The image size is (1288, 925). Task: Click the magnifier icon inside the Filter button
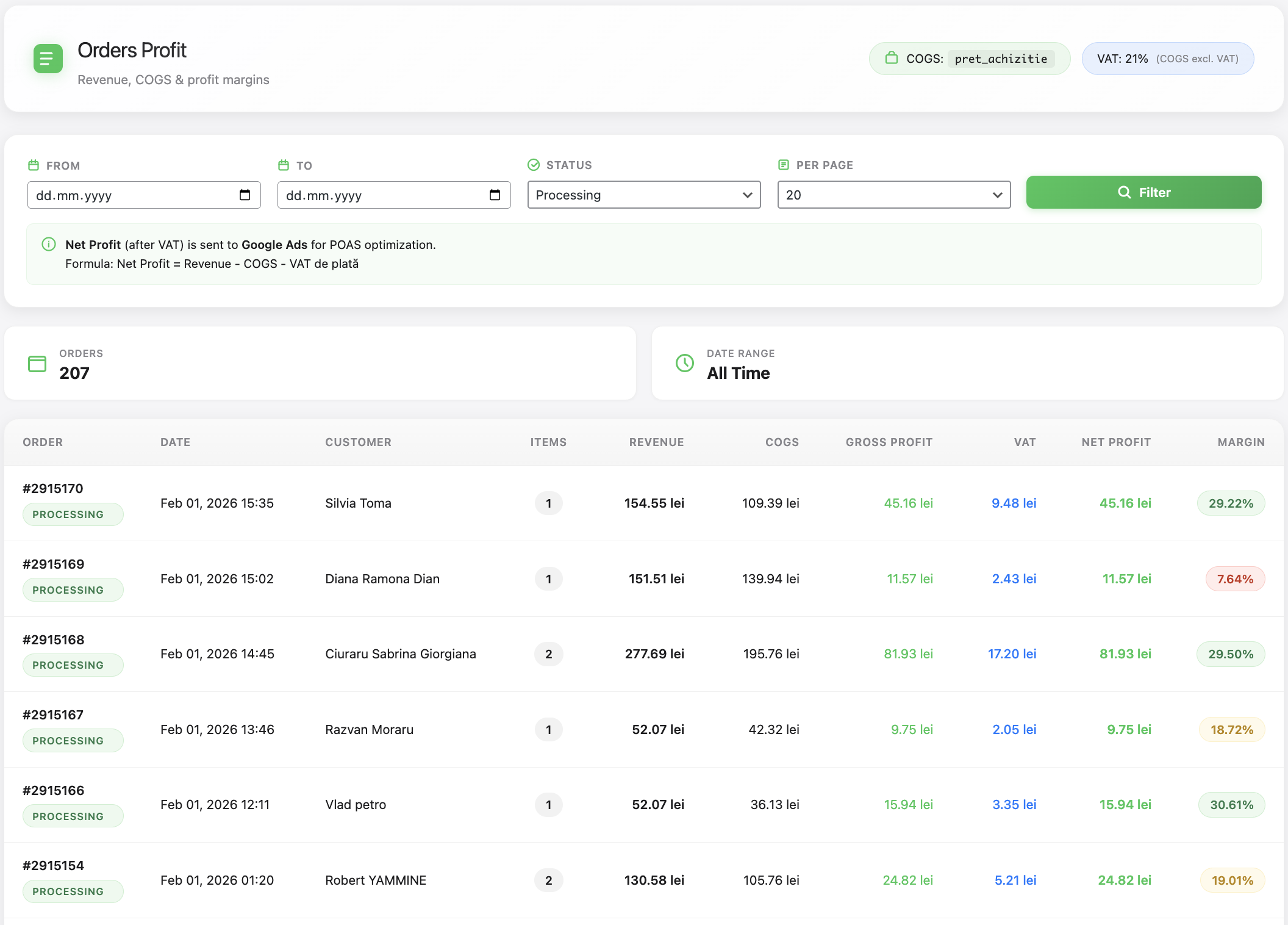coord(1124,192)
